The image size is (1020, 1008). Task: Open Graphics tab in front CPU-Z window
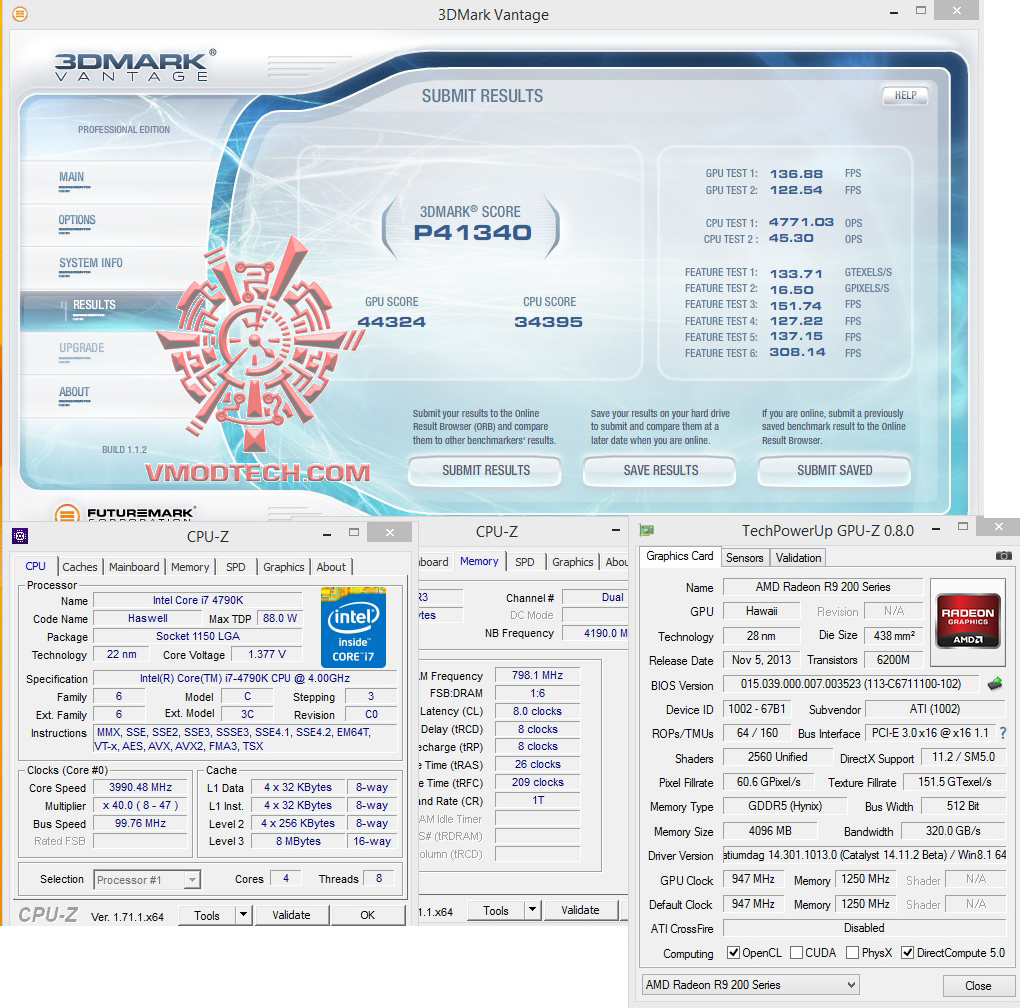click(284, 566)
